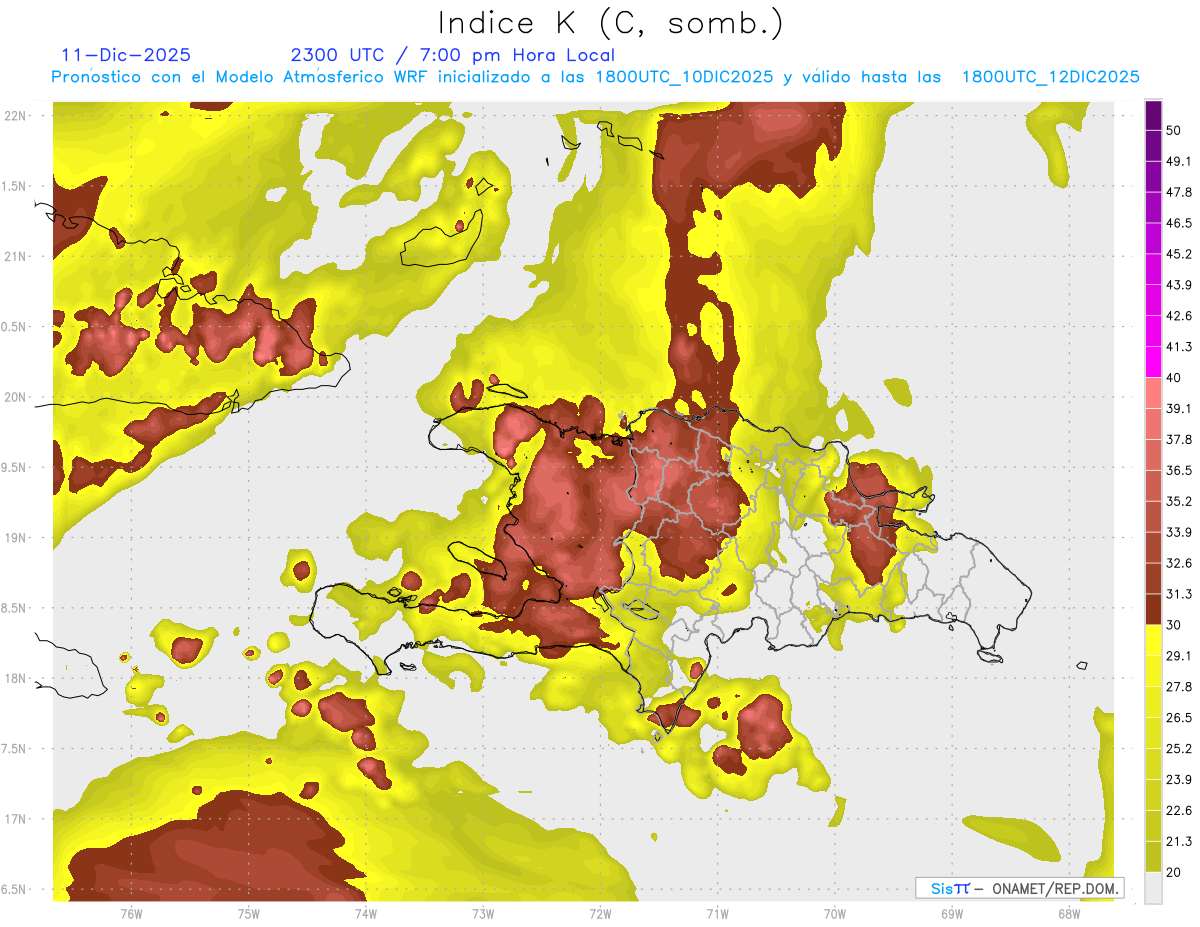Click the color bar label "41.3"
The width and height of the screenshot is (1200, 927).
click(x=1179, y=347)
